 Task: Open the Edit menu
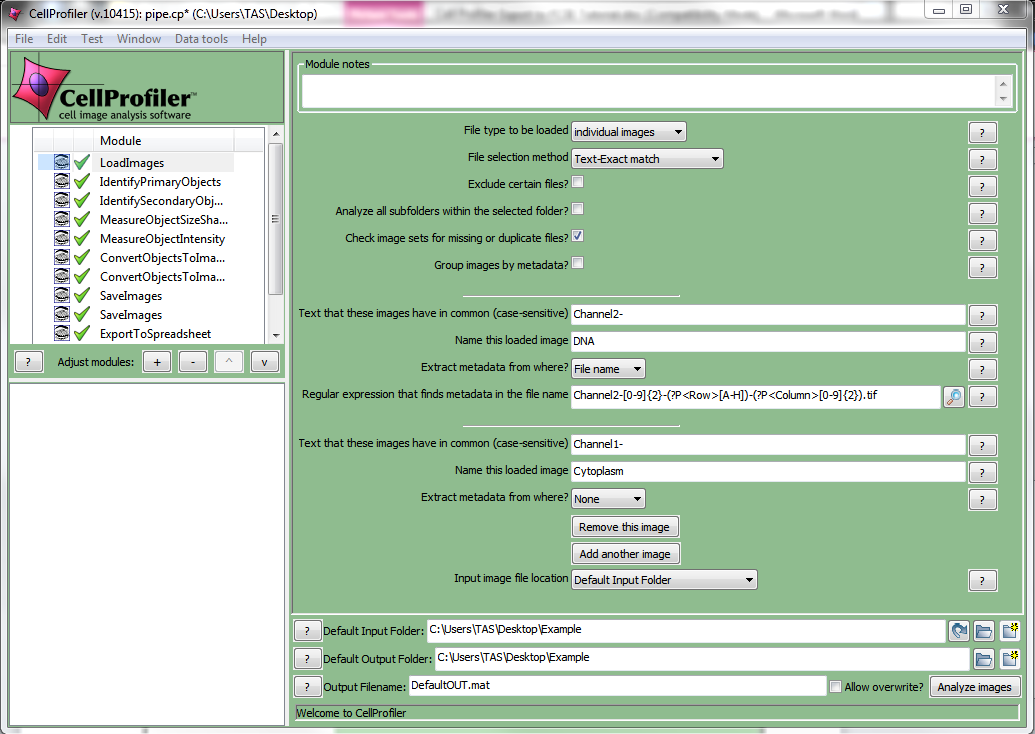(57, 39)
